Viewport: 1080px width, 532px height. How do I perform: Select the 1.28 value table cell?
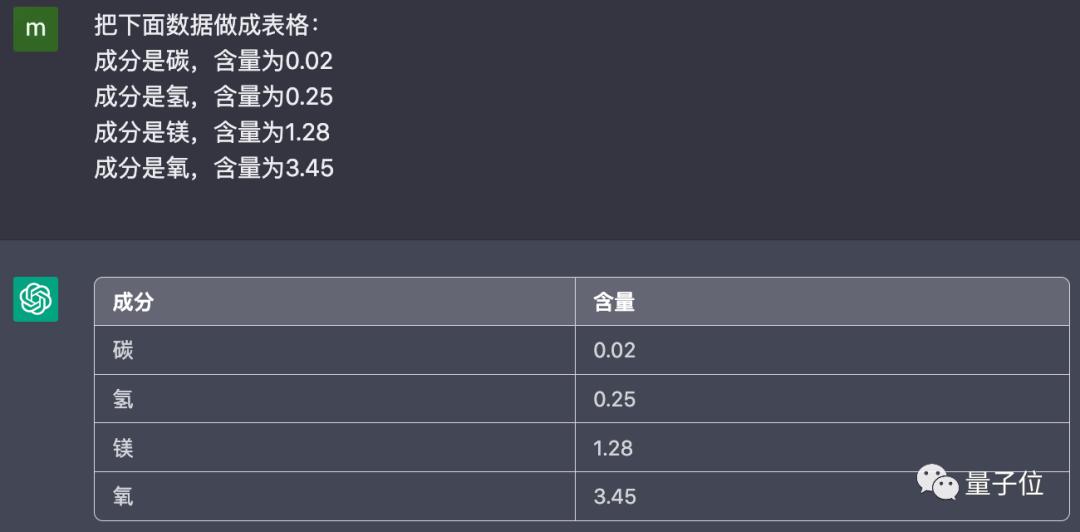coord(613,448)
